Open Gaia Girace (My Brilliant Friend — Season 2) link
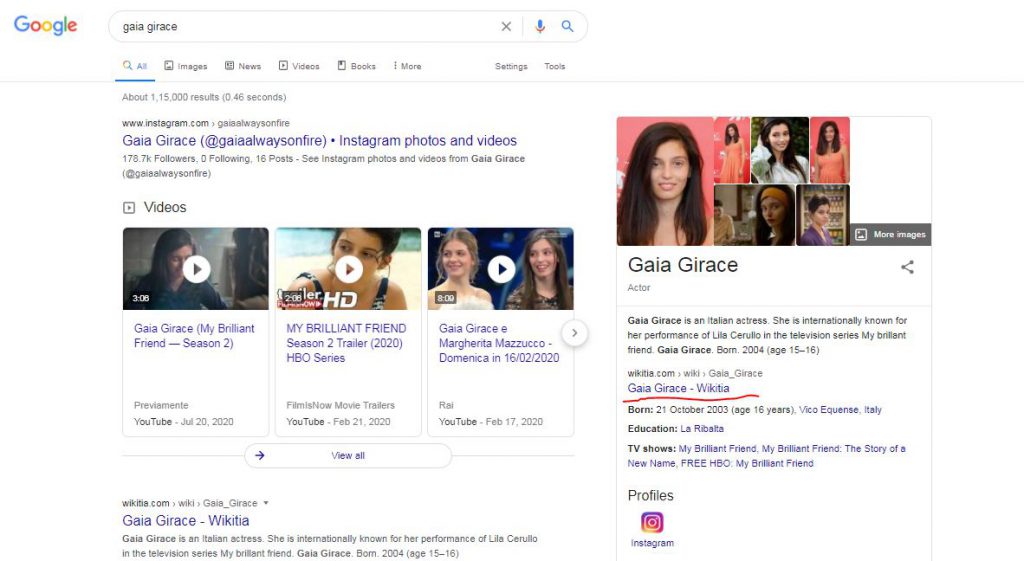1024x561 pixels. pos(194,336)
